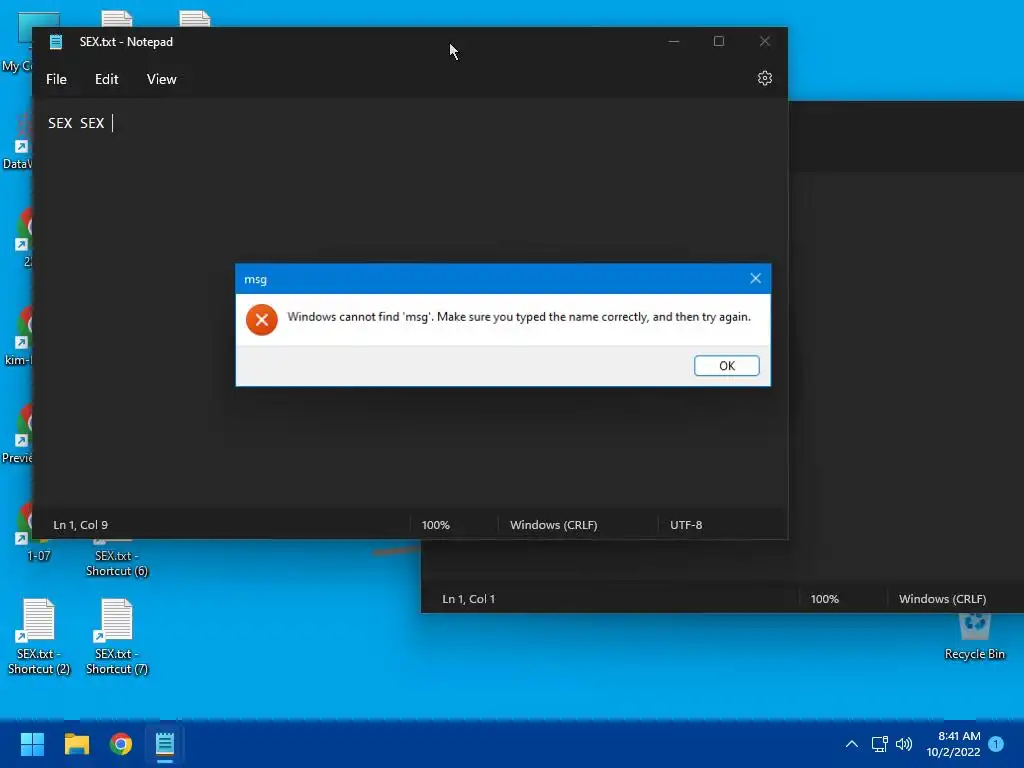Open the volume speaker tray icon

[x=904, y=744]
